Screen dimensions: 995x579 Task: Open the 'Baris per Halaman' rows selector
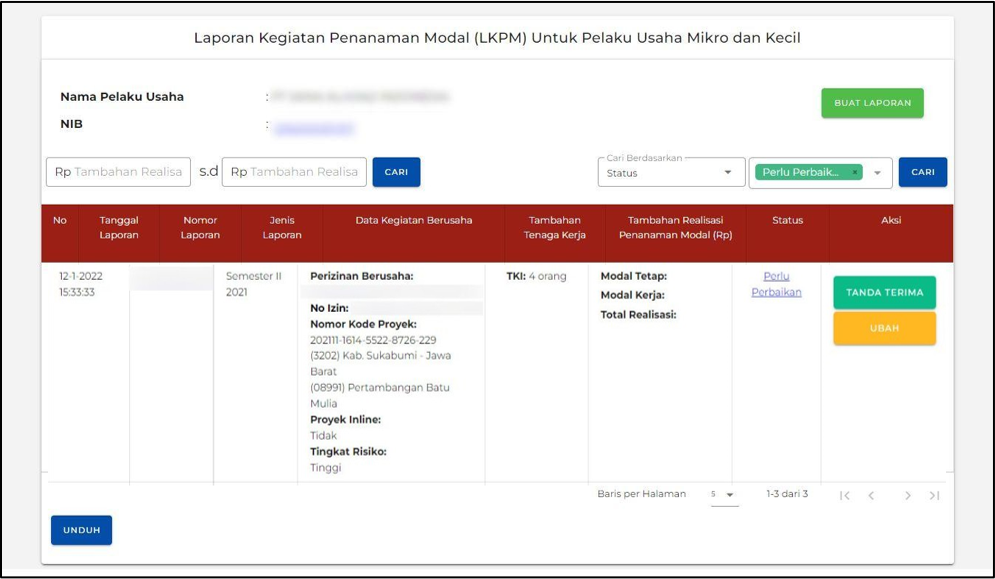(724, 495)
